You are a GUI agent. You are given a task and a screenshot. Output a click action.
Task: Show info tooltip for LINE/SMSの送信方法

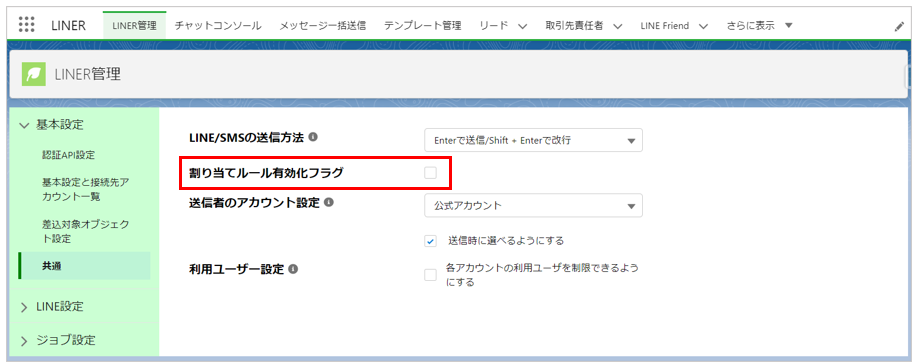(313, 137)
